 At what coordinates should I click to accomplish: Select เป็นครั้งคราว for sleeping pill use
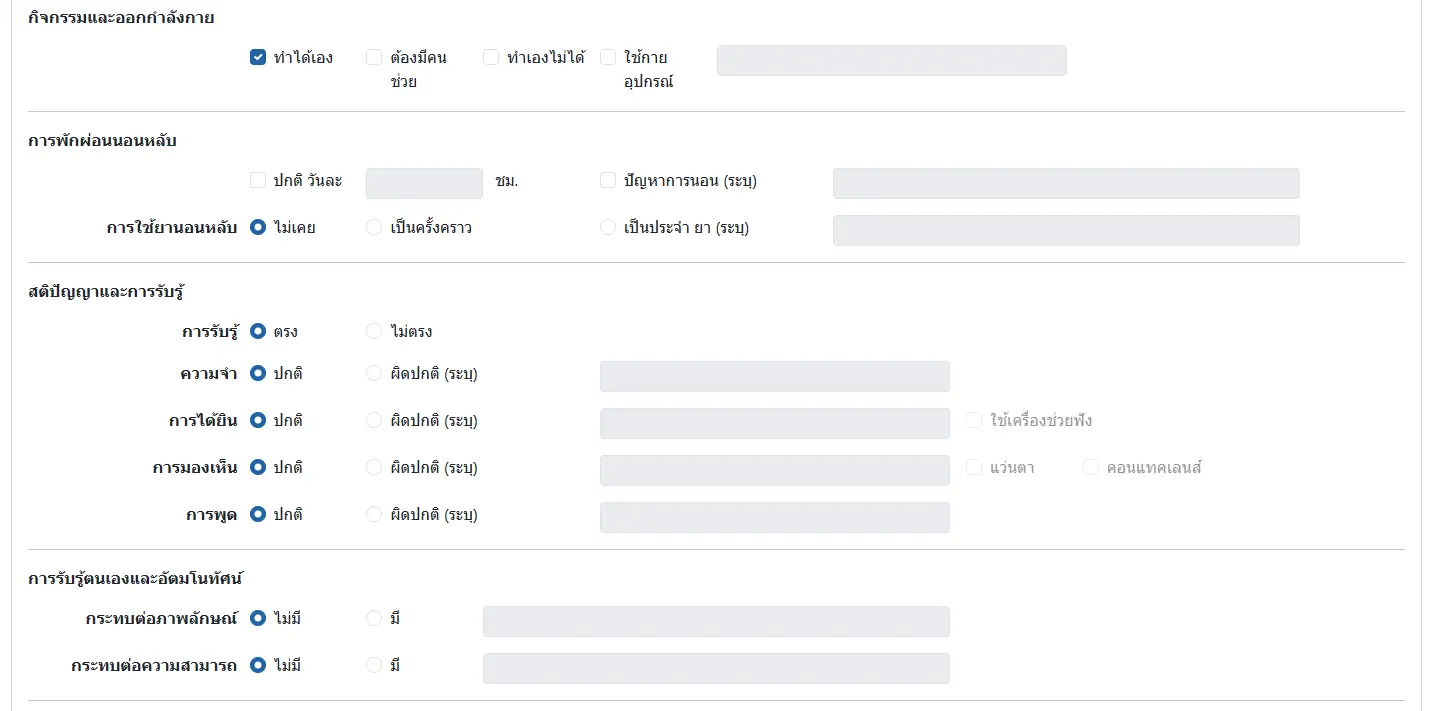pyautogui.click(x=374, y=228)
